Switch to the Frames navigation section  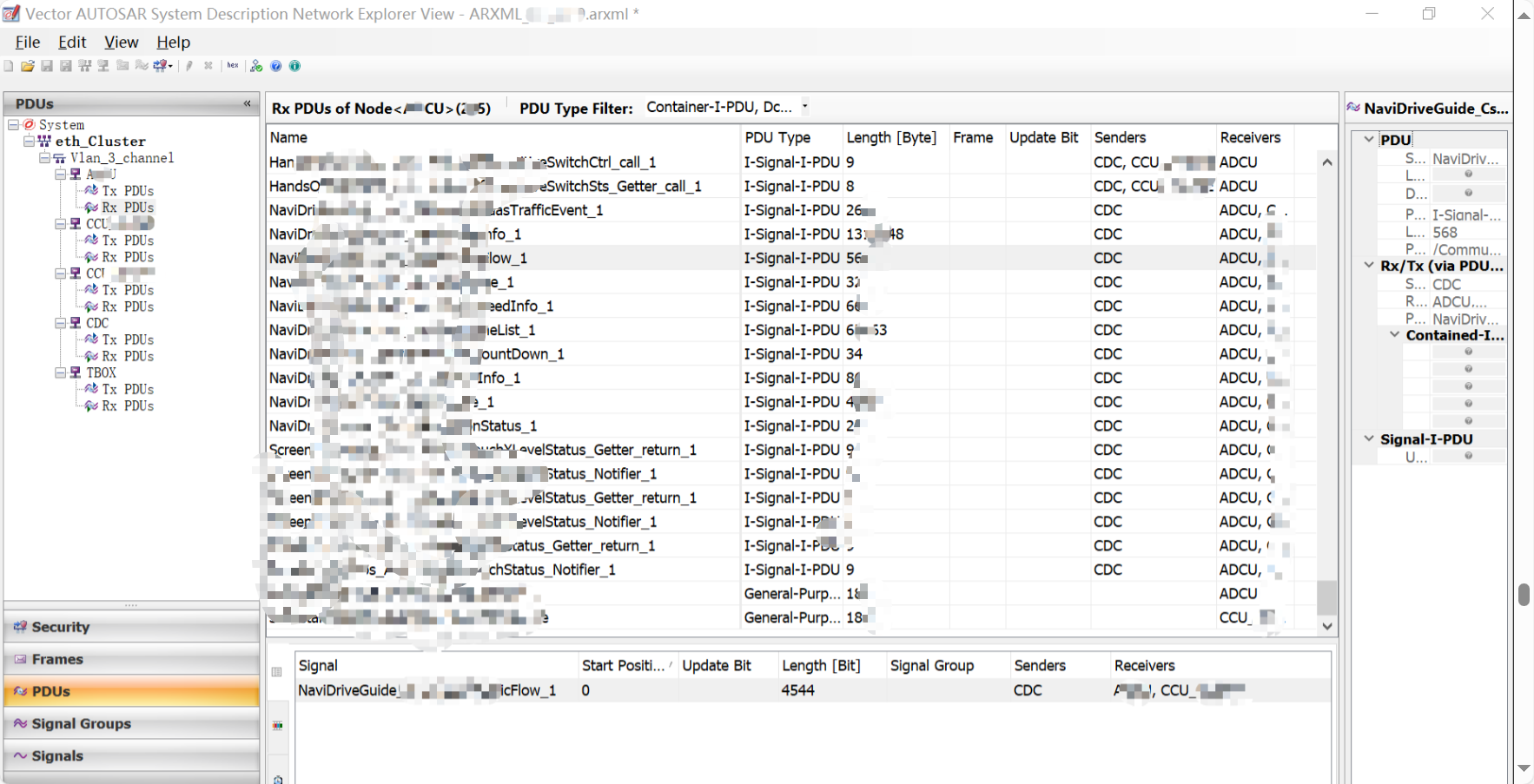coord(131,659)
